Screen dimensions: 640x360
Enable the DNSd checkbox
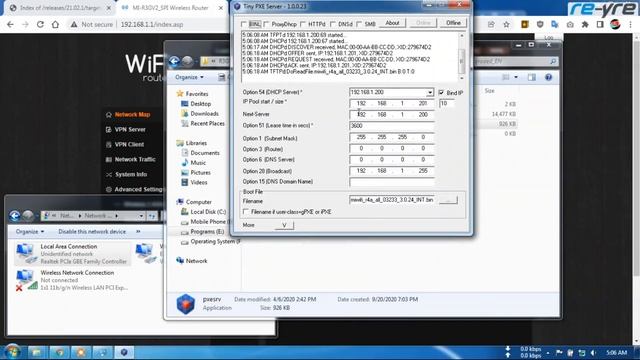coord(333,24)
